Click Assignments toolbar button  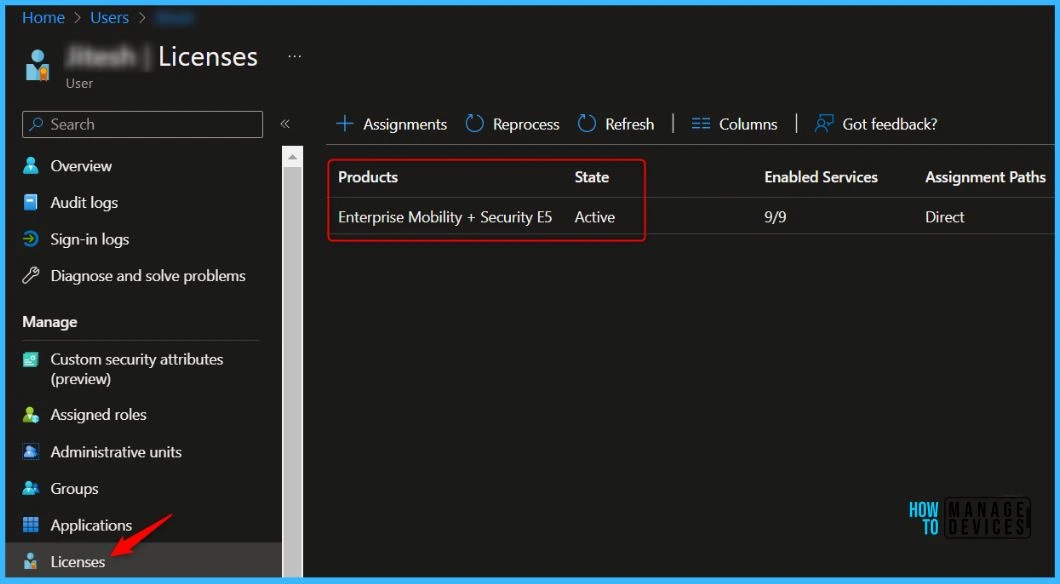[391, 124]
